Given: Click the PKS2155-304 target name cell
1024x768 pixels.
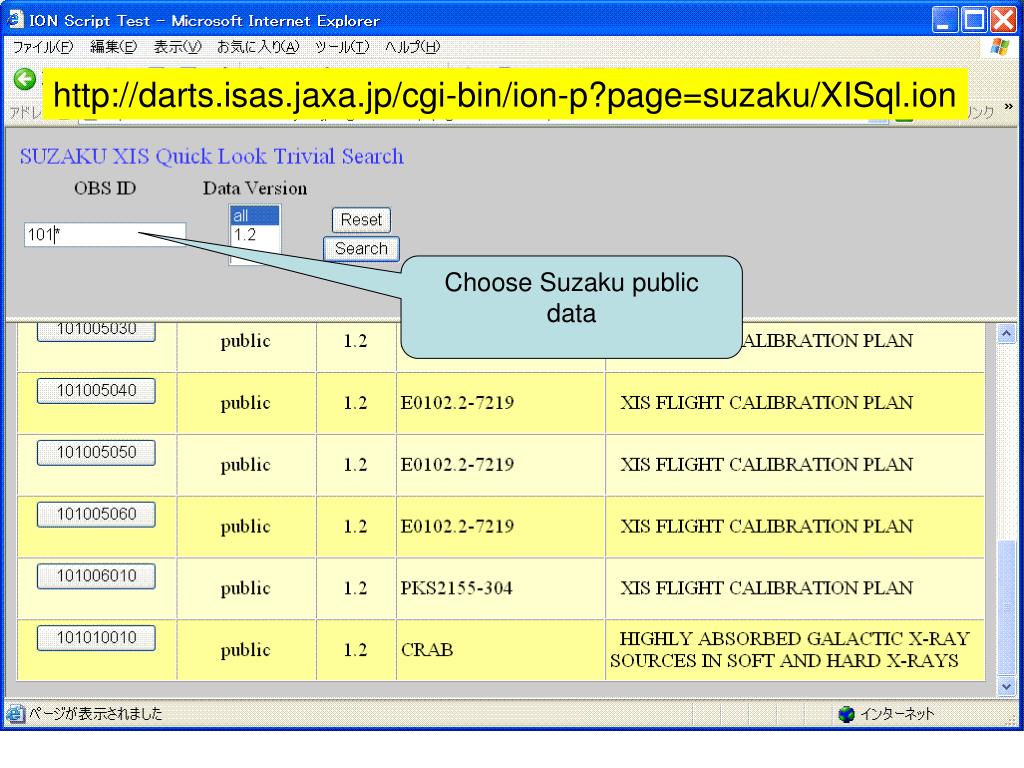Looking at the screenshot, I should (x=456, y=588).
